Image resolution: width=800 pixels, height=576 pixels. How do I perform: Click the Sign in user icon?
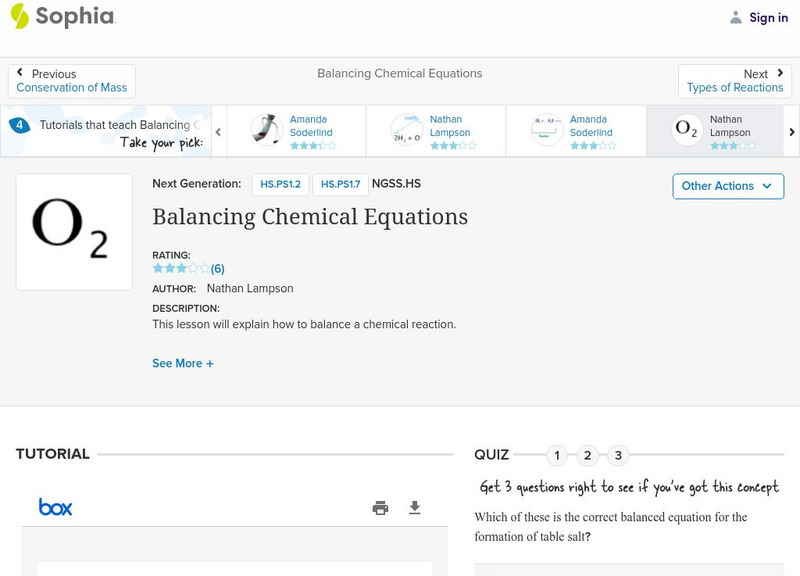click(x=736, y=18)
